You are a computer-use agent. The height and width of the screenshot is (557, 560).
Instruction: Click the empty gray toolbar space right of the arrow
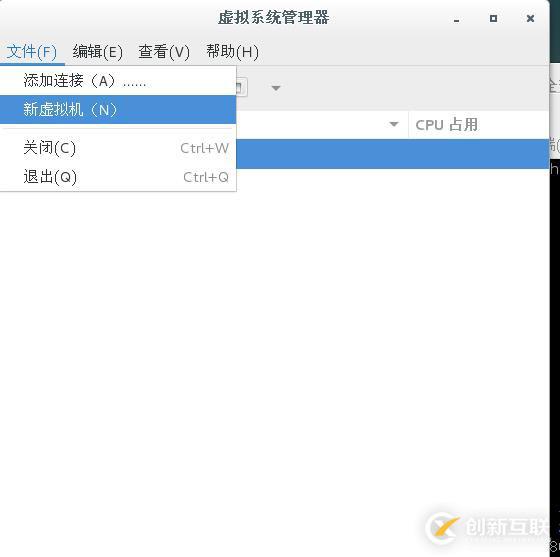[411, 88]
